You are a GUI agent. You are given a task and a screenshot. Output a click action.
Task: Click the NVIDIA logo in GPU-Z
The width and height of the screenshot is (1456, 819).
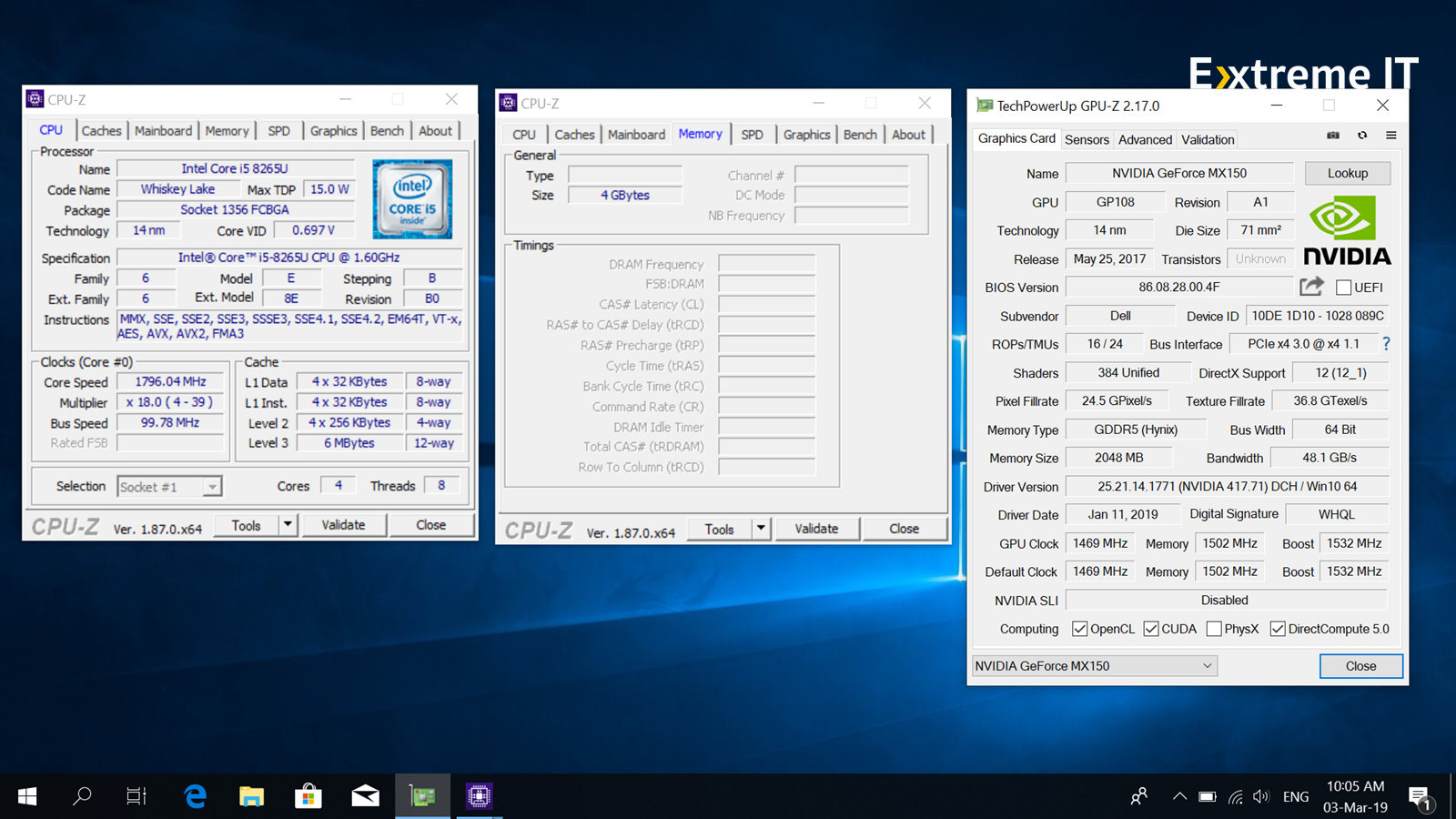coord(1347,231)
